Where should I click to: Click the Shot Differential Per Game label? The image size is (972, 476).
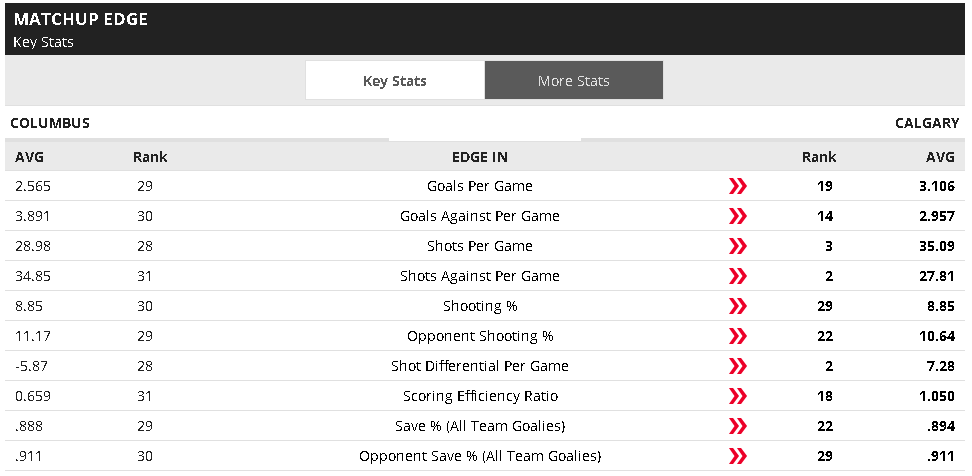coord(480,366)
